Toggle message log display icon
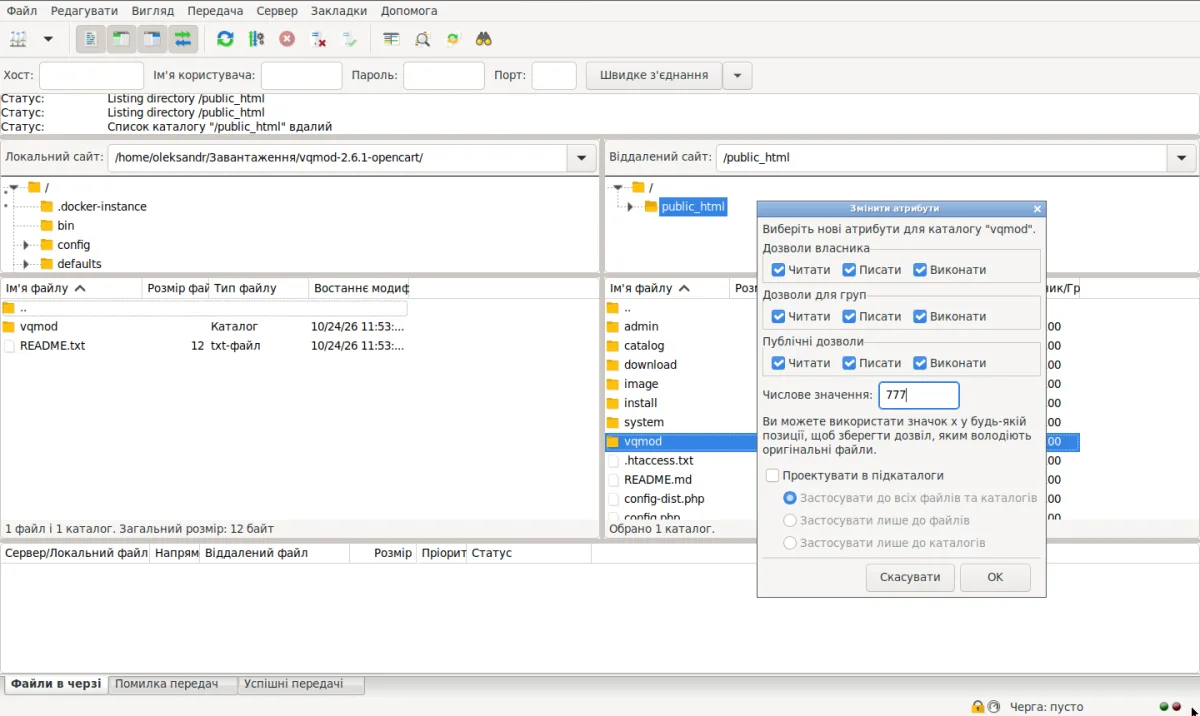Screen dimensions: 1200x716 pyautogui.click(x=90, y=39)
